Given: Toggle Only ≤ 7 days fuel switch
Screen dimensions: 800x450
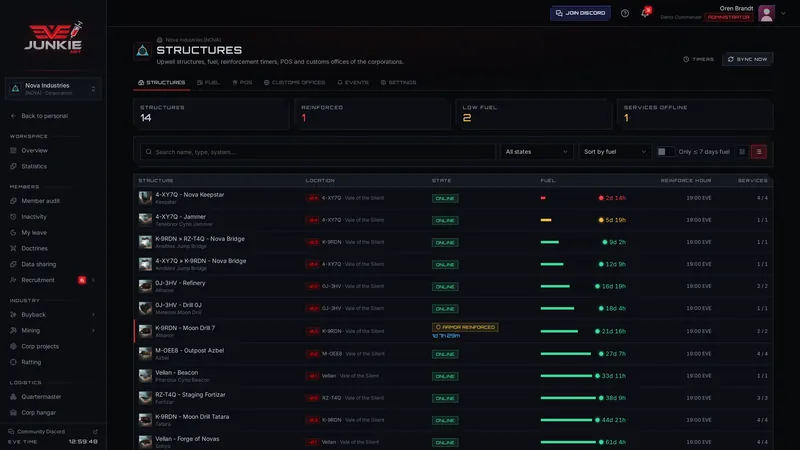Looking at the screenshot, I should pyautogui.click(x=665, y=152).
